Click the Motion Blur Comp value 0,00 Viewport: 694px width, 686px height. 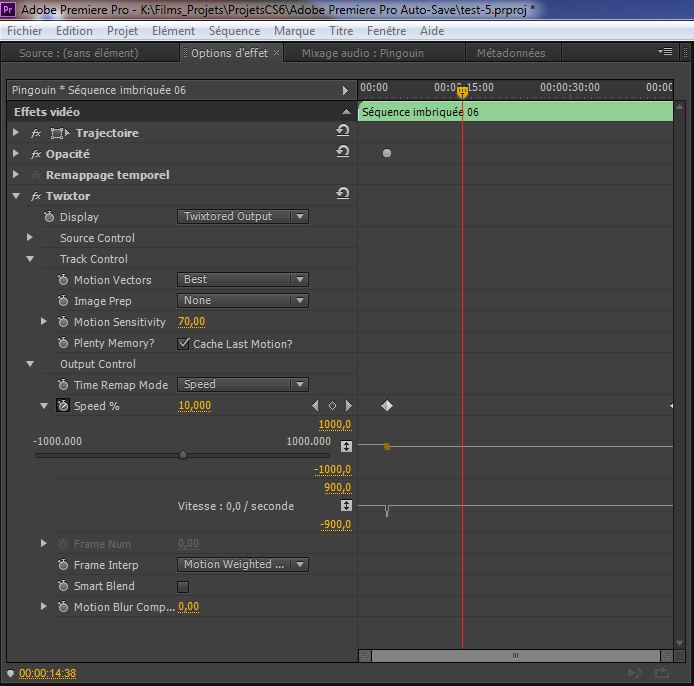[x=189, y=607]
